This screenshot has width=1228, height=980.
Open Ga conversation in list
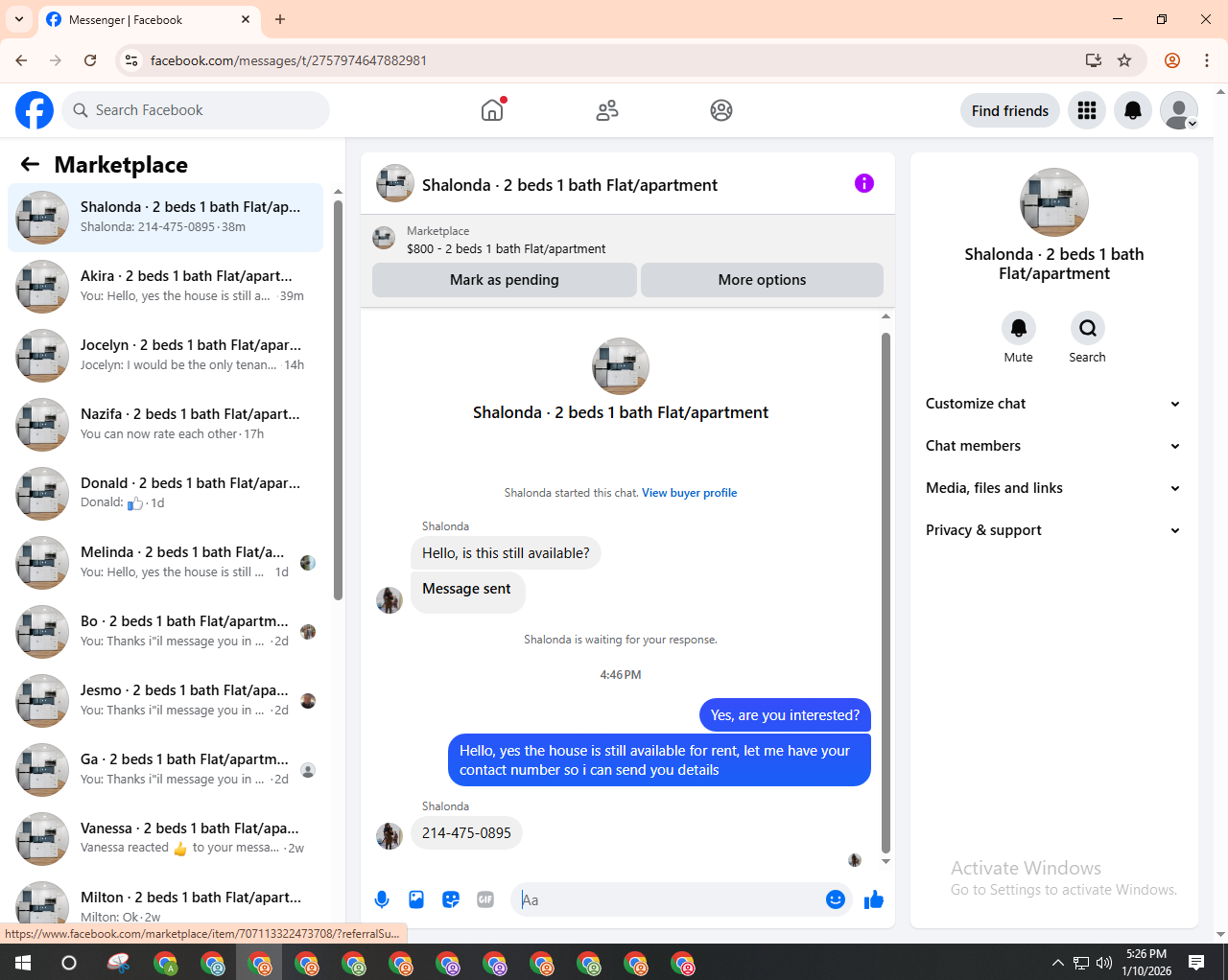(165, 770)
